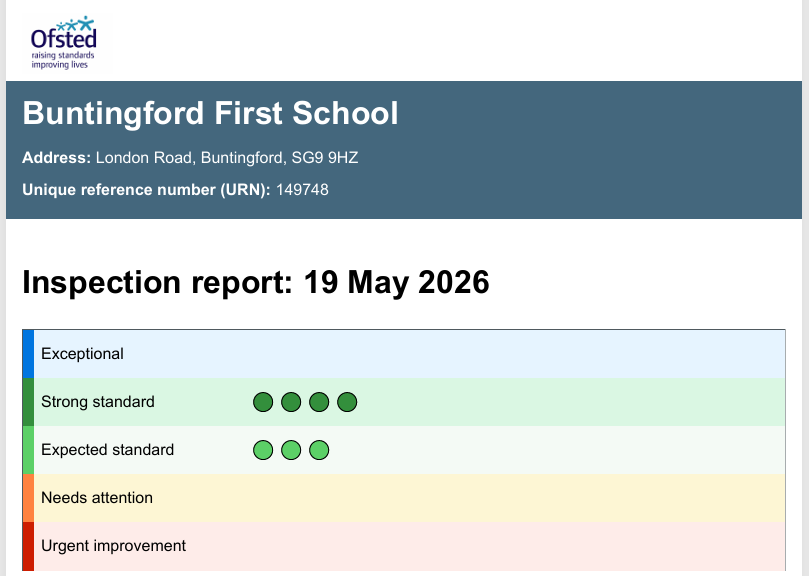809x576 pixels.
Task: Click the URN value 149748
Action: 302,189
